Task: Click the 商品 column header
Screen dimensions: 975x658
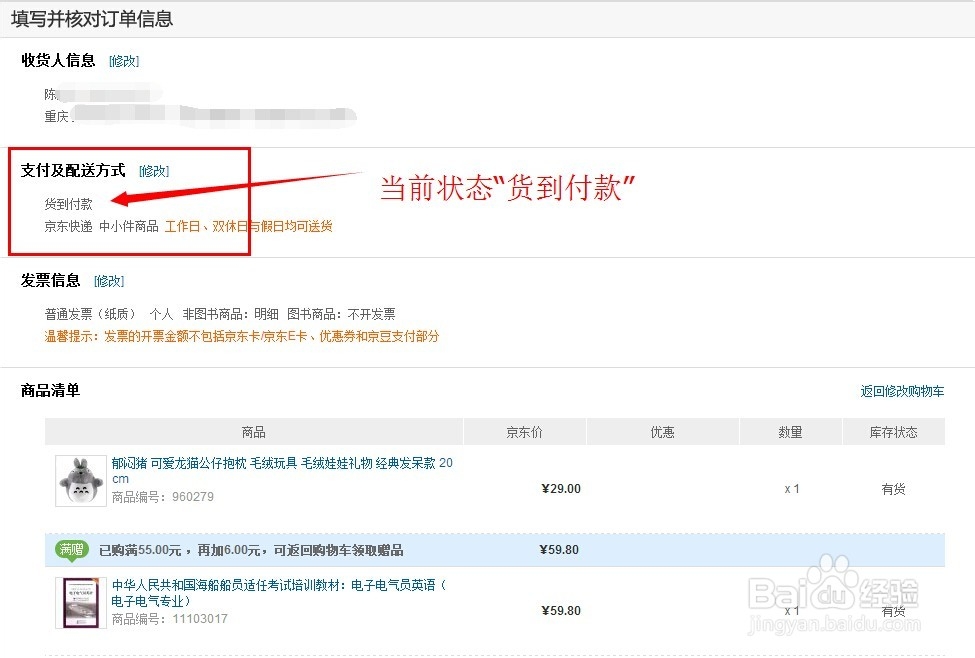Action: tap(254, 432)
